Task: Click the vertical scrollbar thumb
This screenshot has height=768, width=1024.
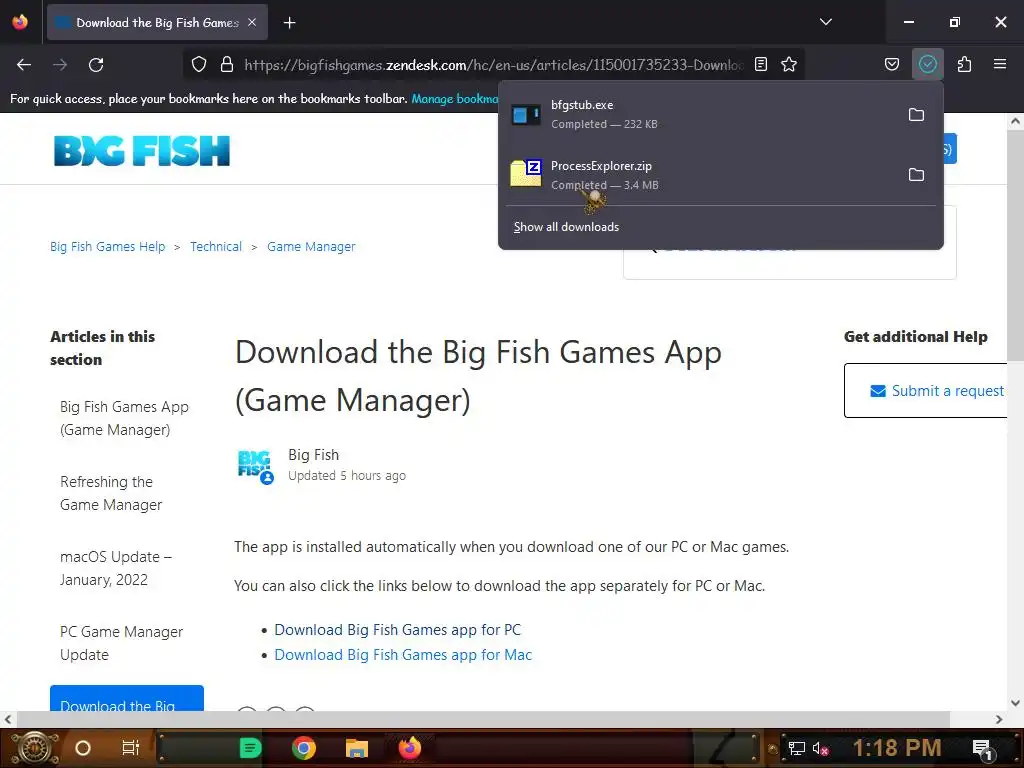Action: 1015,245
